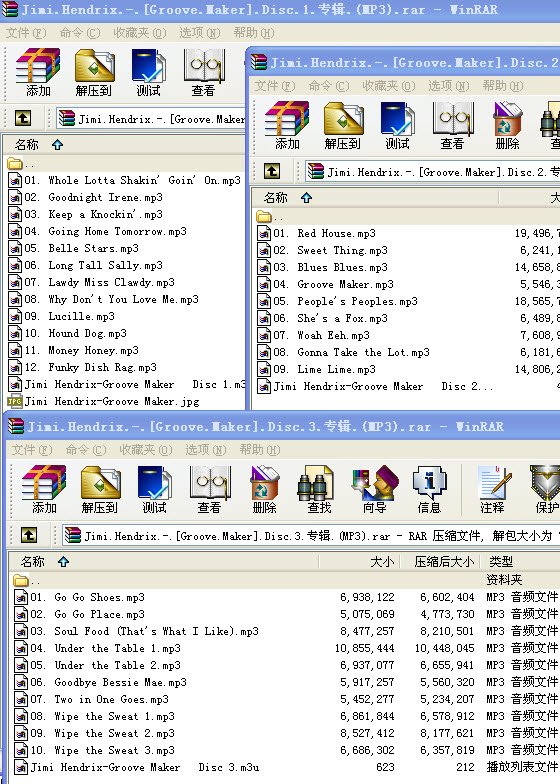Click View icon in Disc 3 window
The height and width of the screenshot is (784, 560).
[x=210, y=490]
